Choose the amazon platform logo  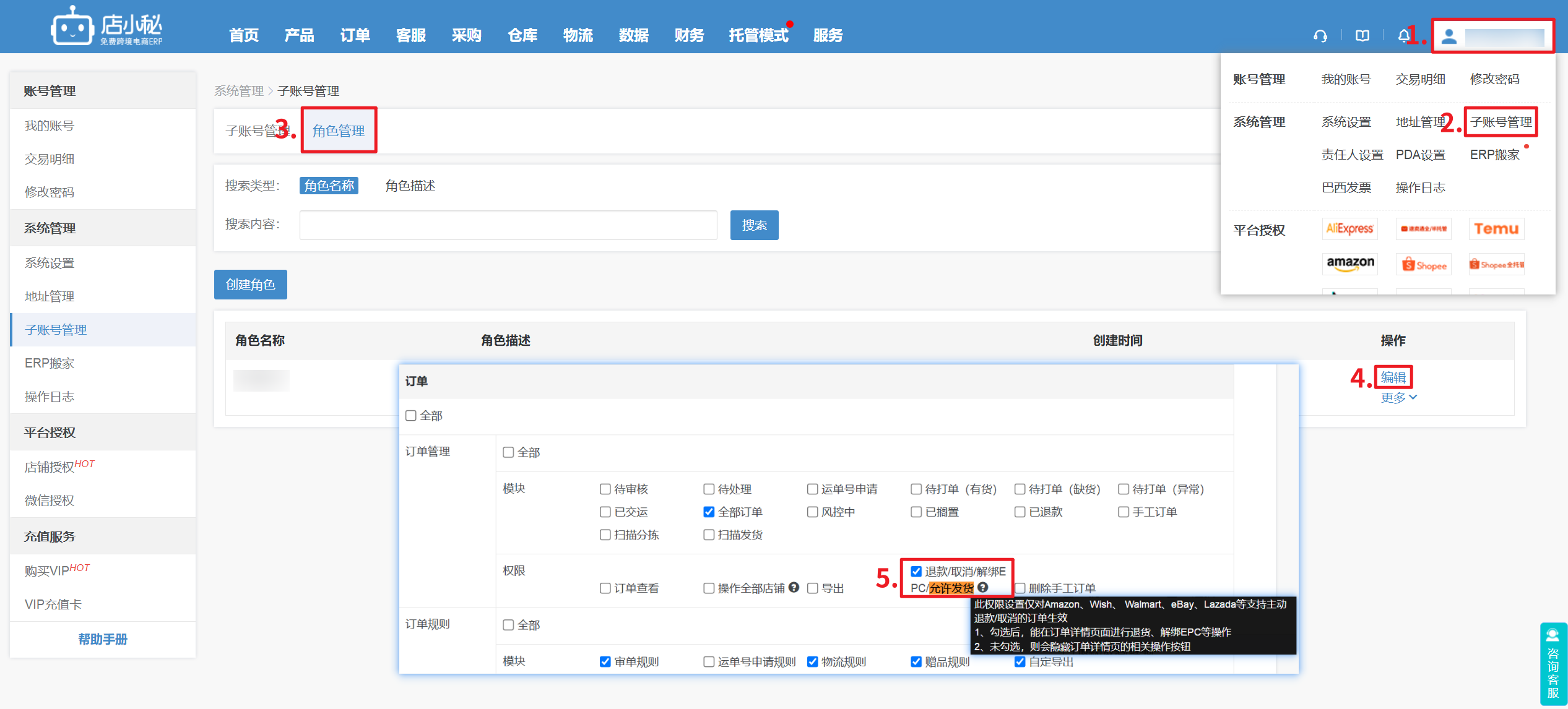click(1349, 264)
